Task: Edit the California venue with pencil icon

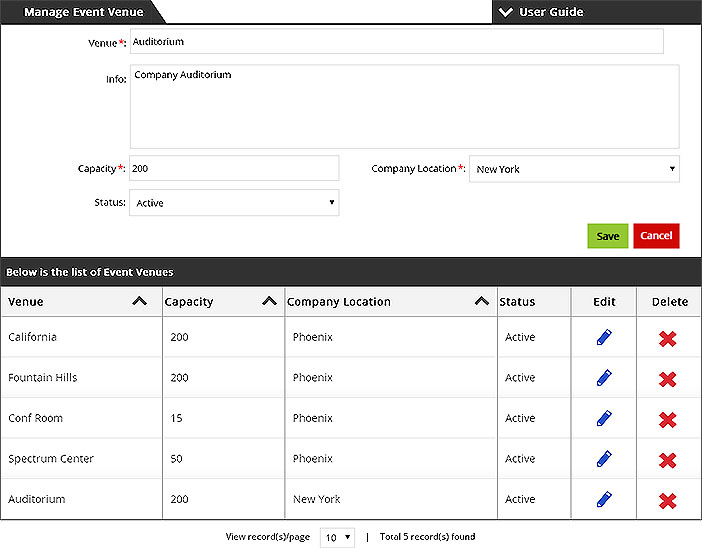Action: pos(604,337)
